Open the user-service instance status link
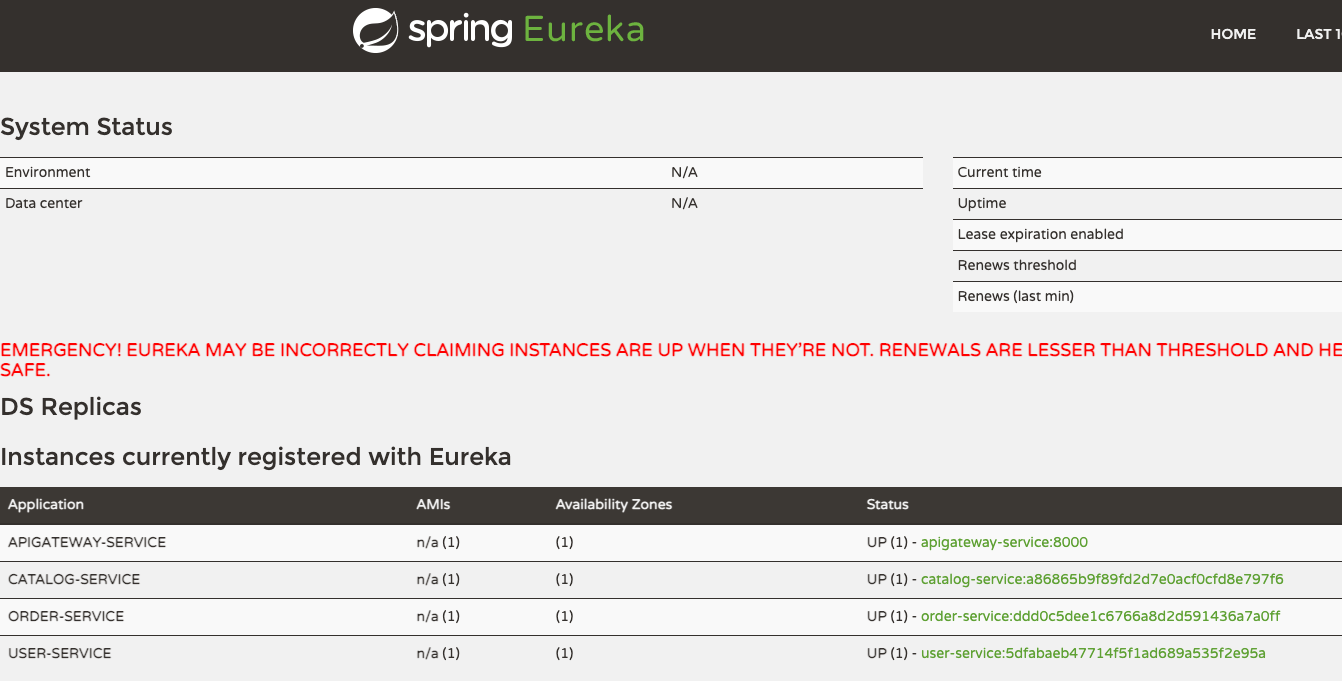 [1093, 653]
